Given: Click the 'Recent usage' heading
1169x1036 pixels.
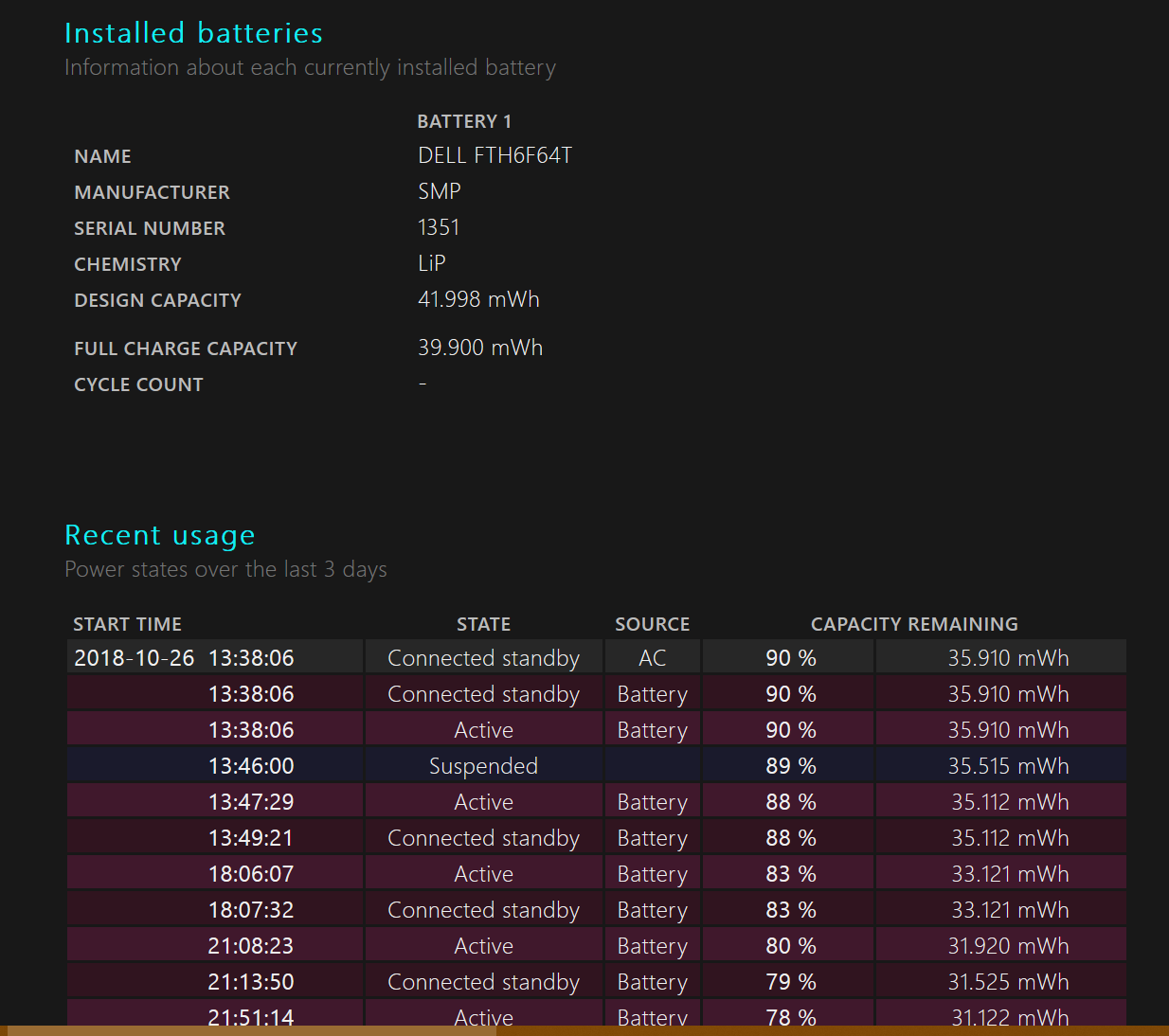Looking at the screenshot, I should click(x=159, y=536).
